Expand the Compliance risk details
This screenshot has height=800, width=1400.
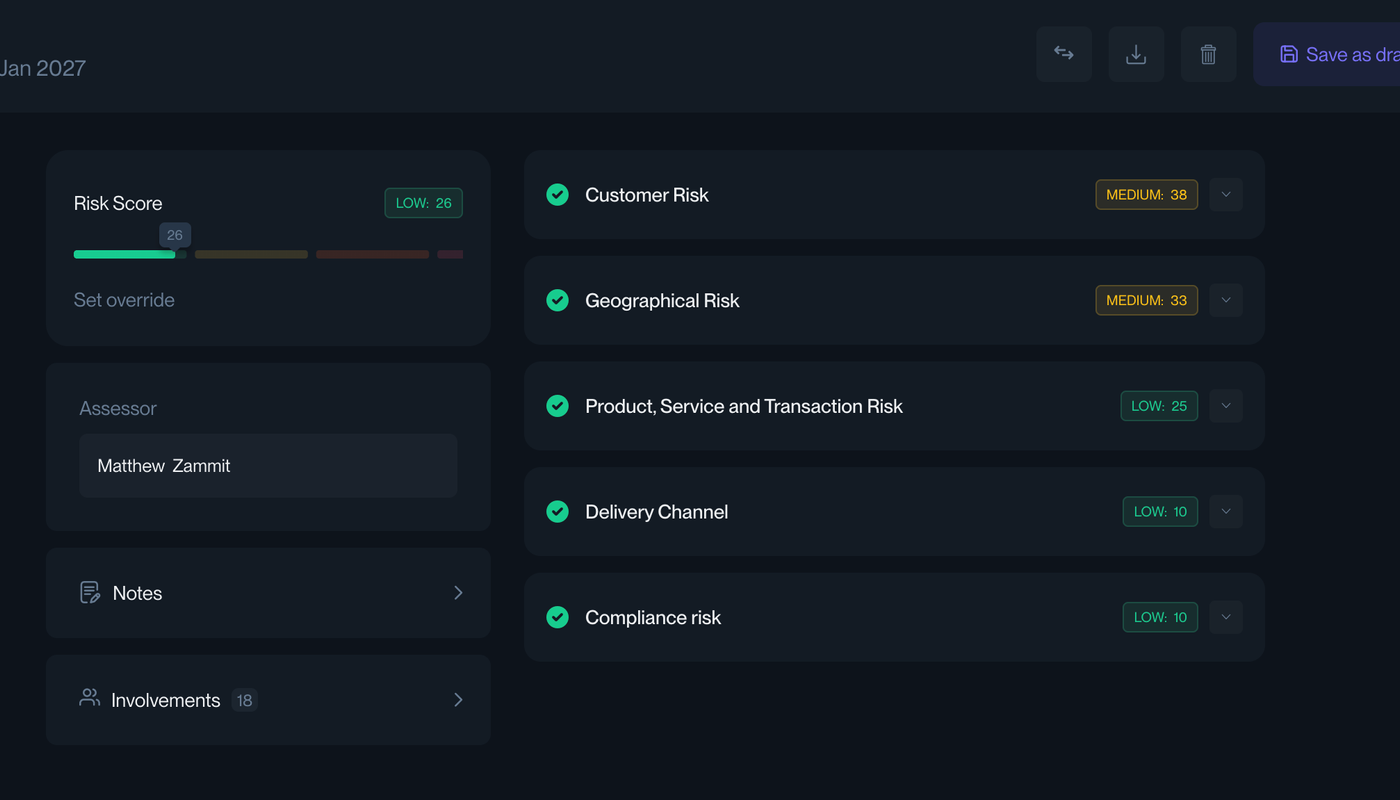pos(1225,617)
